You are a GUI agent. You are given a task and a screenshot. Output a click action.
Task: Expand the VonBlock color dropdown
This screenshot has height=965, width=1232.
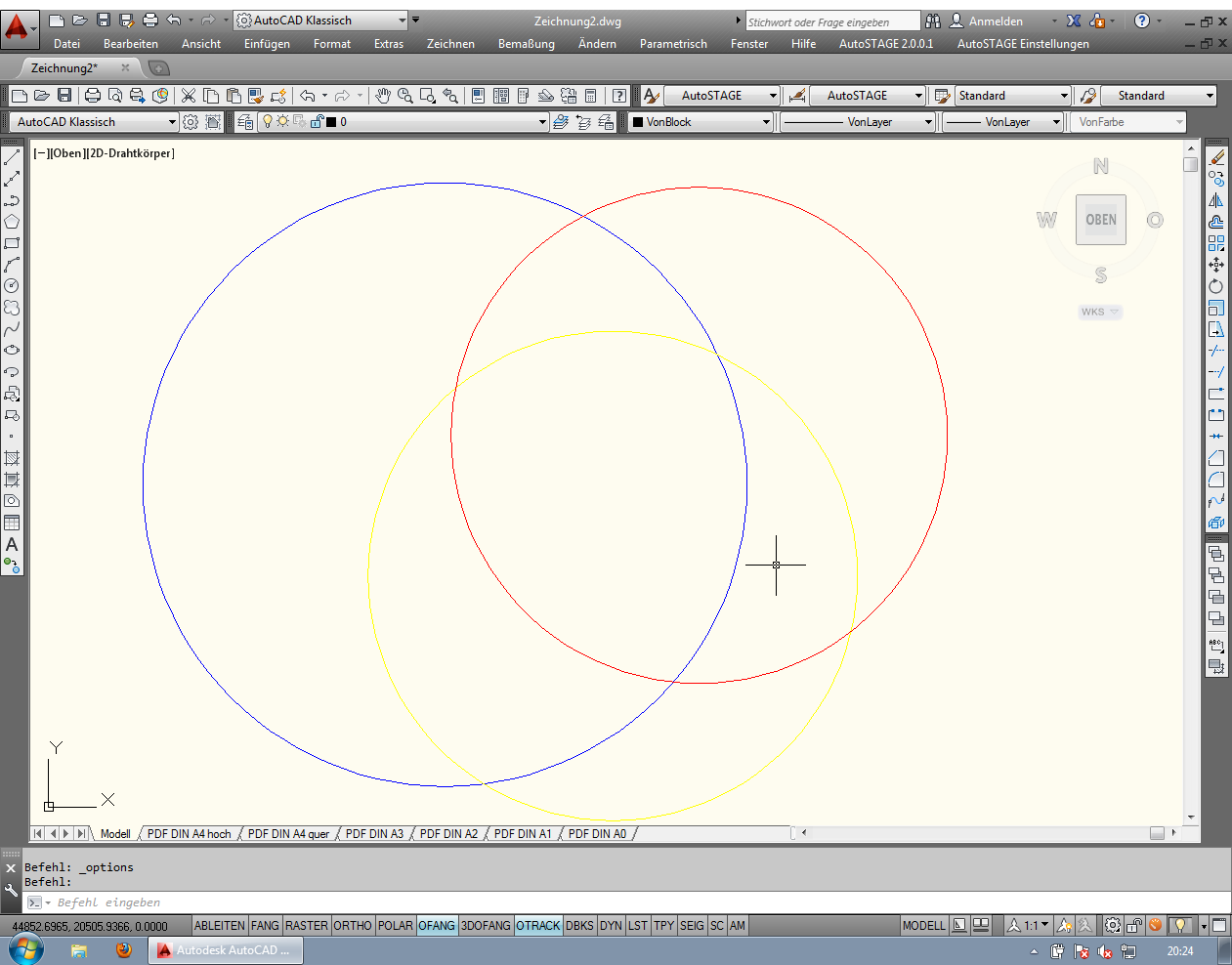pyautogui.click(x=766, y=122)
